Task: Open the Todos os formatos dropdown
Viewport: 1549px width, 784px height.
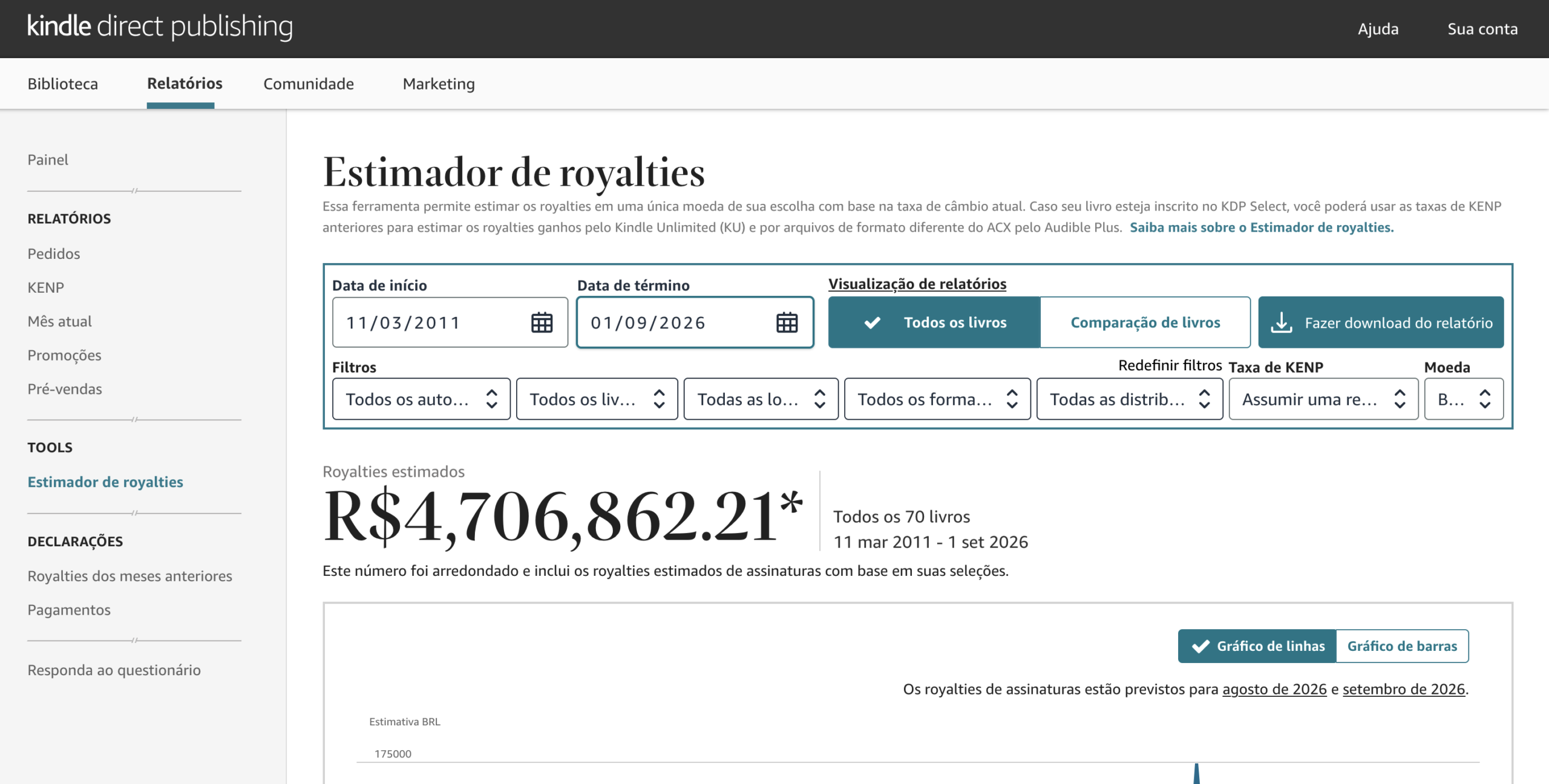Action: pyautogui.click(x=937, y=399)
